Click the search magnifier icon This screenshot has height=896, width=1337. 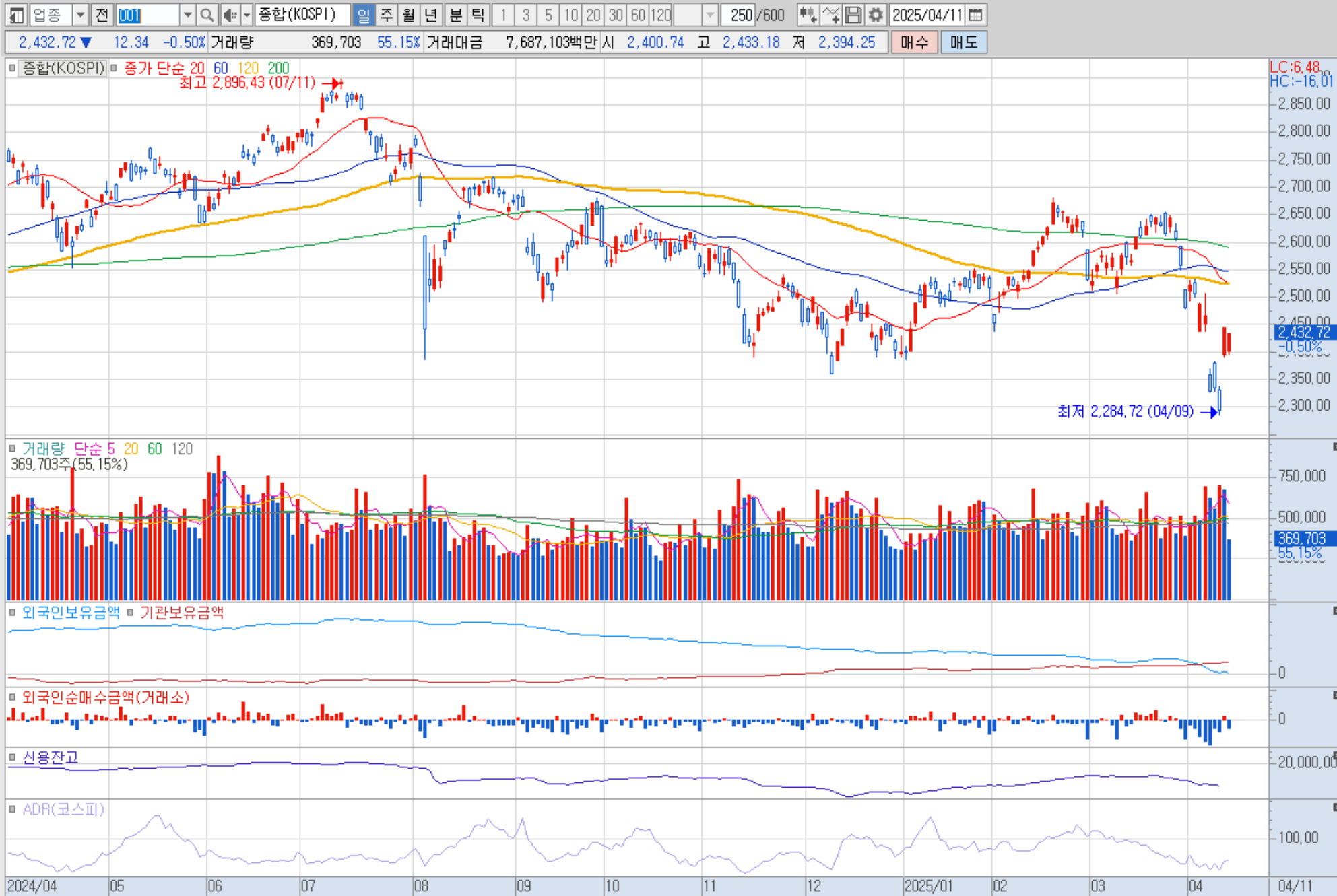207,15
